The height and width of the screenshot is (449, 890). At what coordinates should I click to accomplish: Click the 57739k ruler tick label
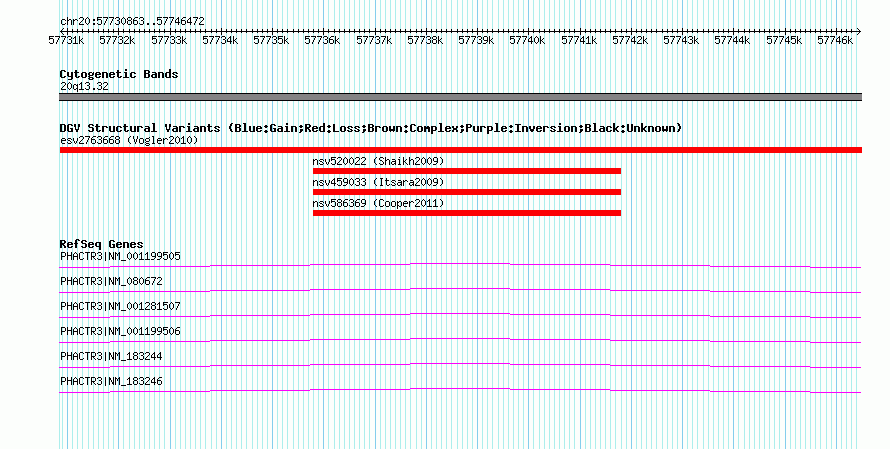tap(476, 40)
